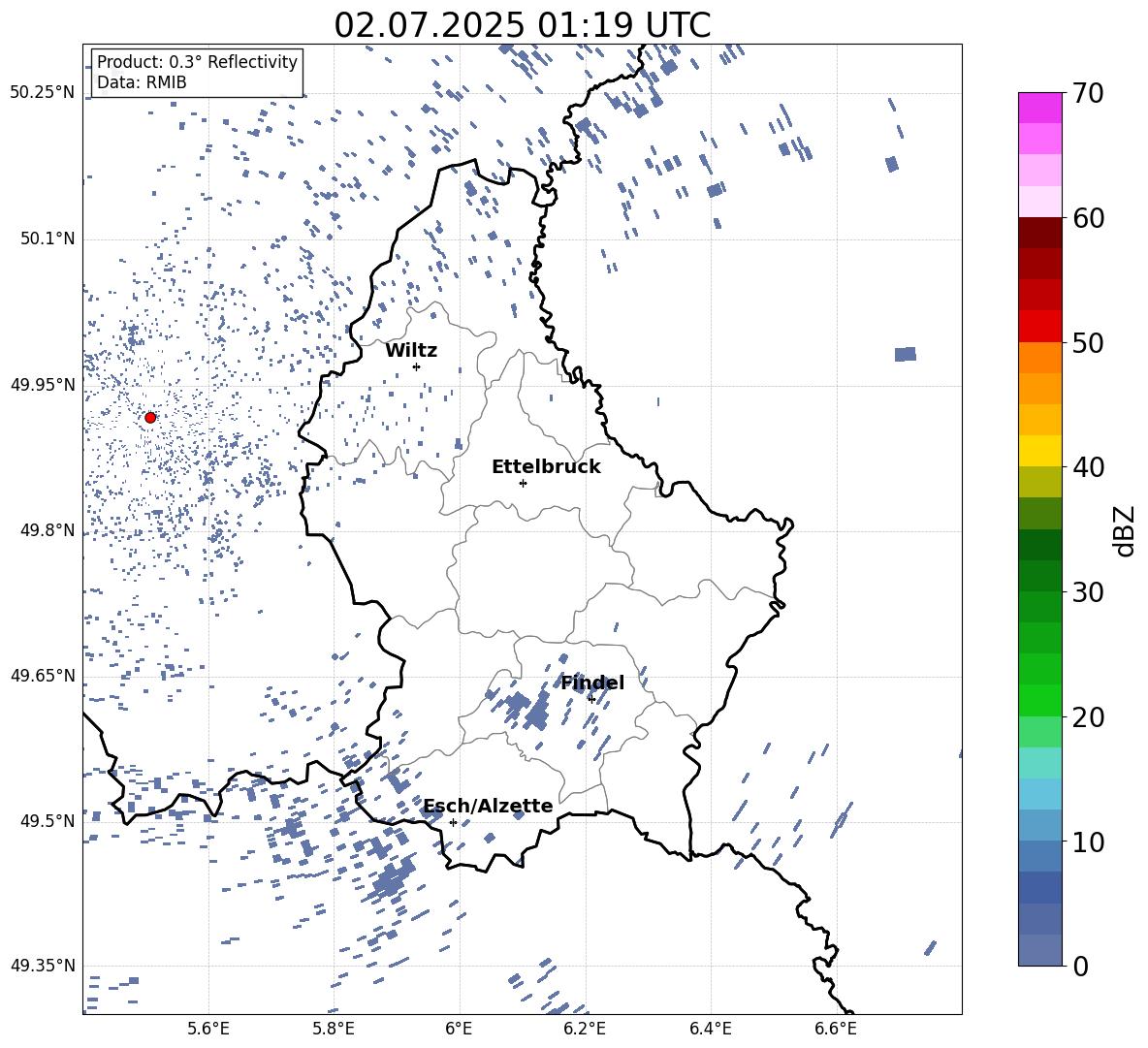Click the 0 tick on colorbar
The width and height of the screenshot is (1148, 1048).
click(1080, 966)
